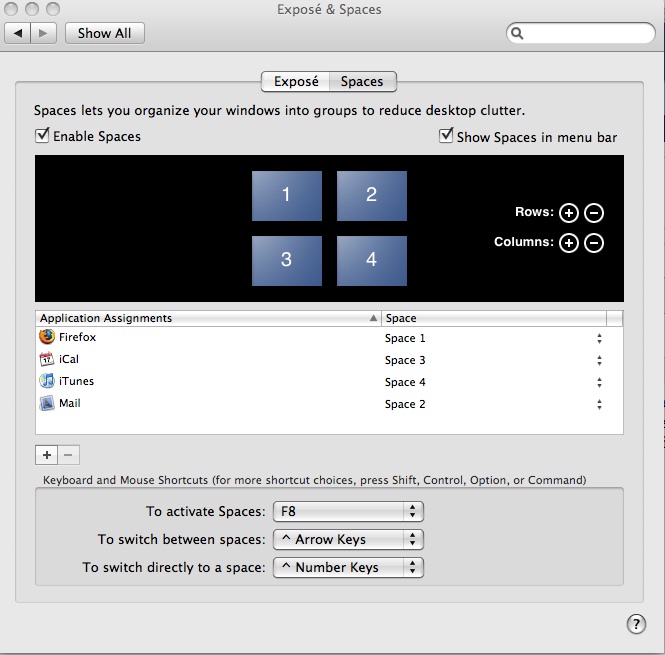Screen dimensions: 665x655
Task: Open the Number Keys shortcut dropdown
Action: point(349,567)
